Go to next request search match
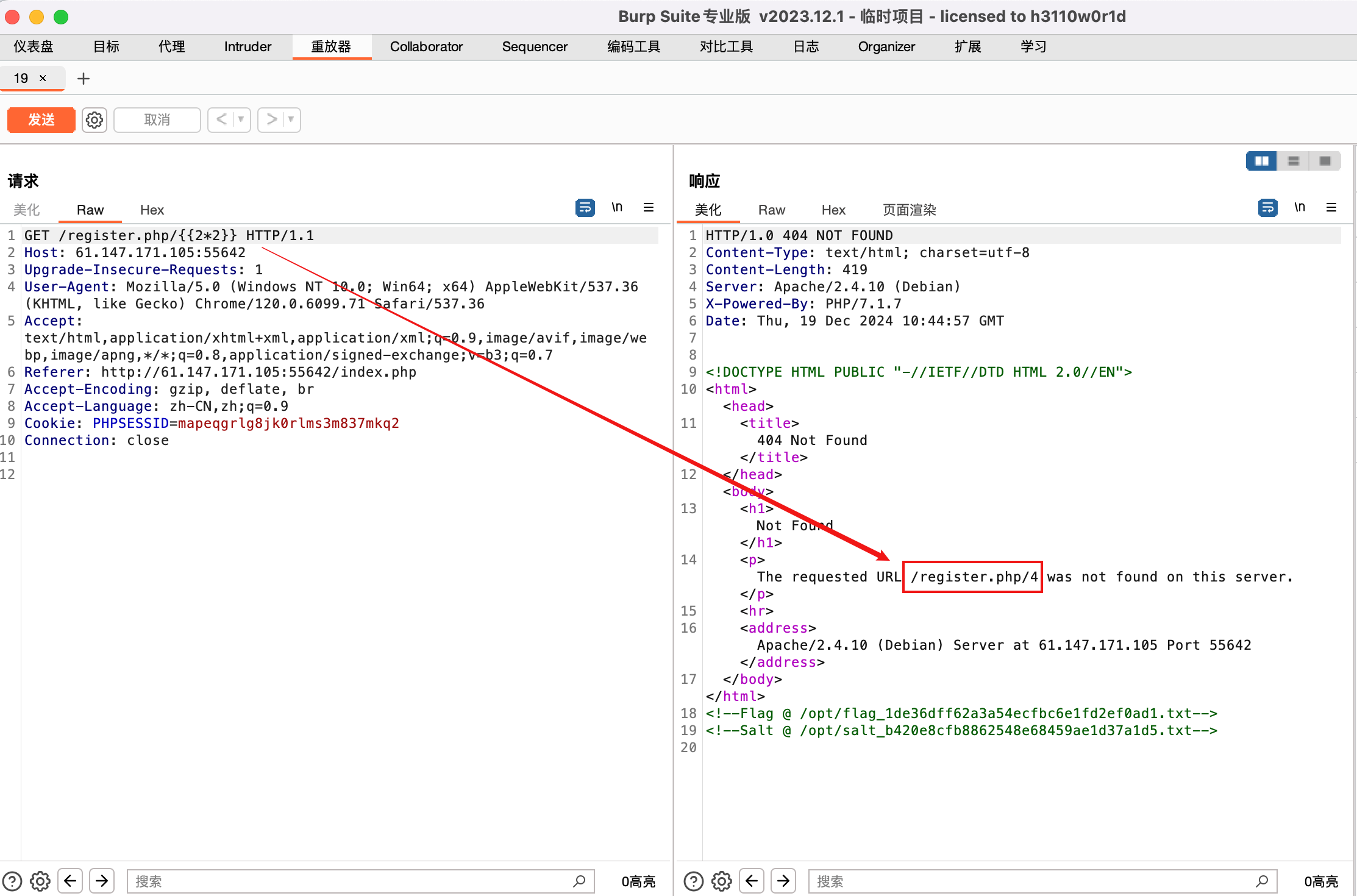 (102, 881)
